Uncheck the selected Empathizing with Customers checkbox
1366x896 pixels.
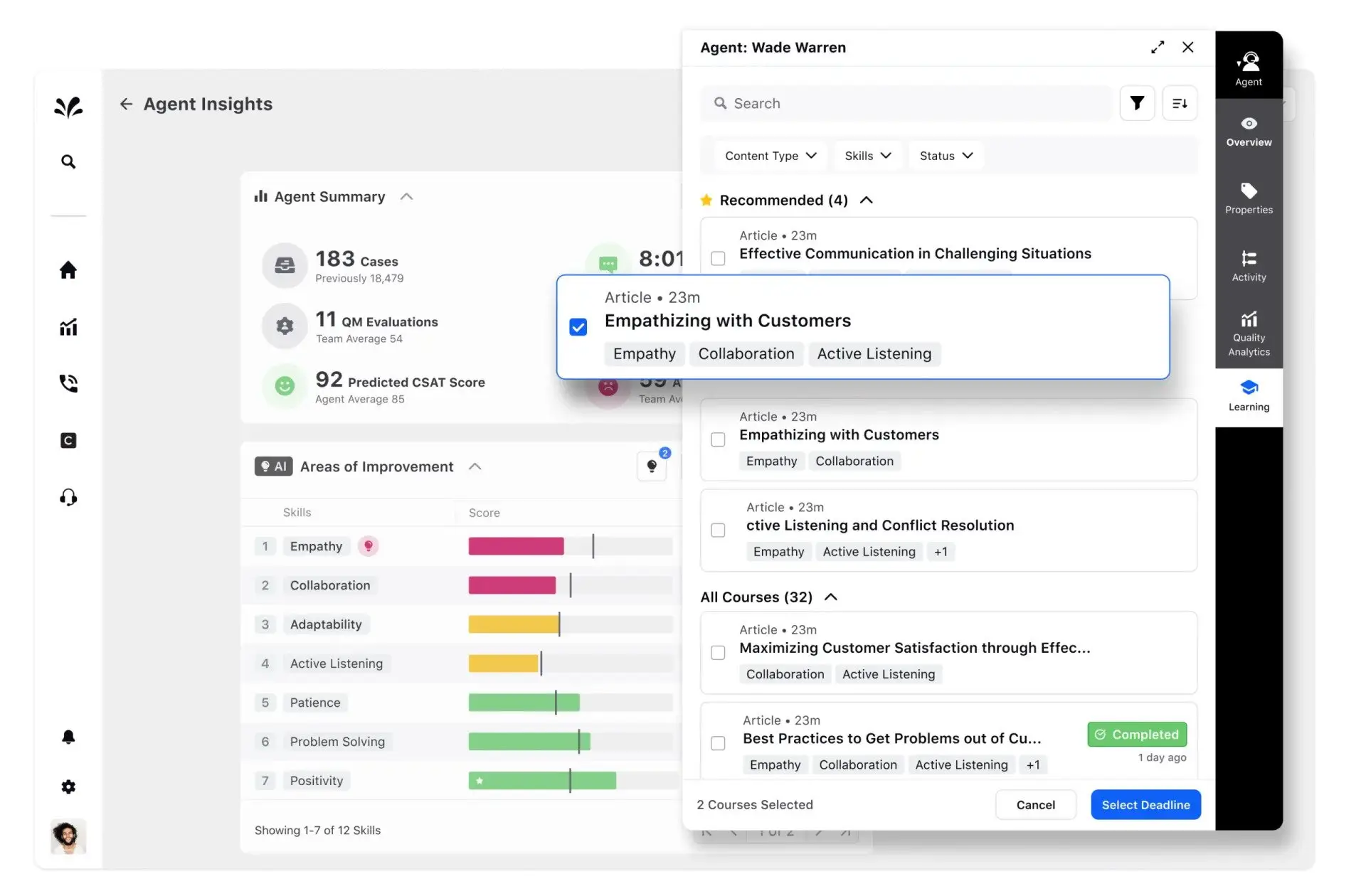point(578,327)
